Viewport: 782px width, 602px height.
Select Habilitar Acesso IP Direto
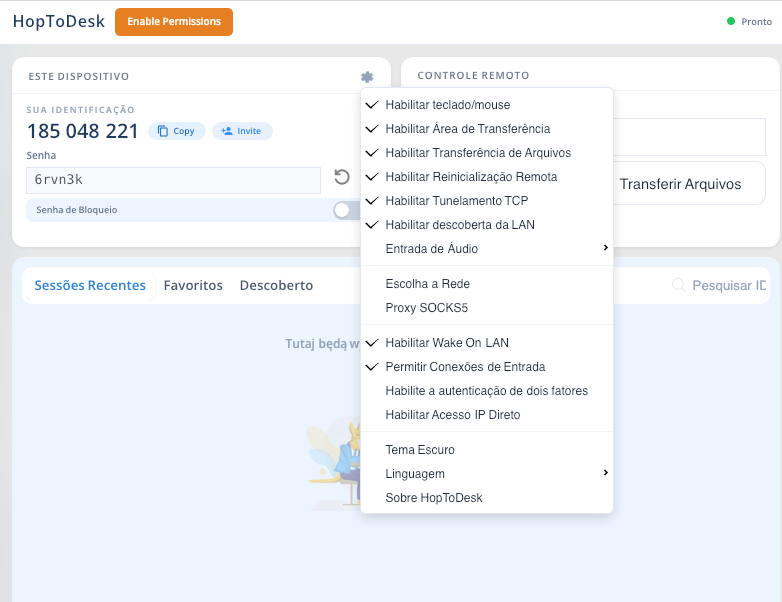coord(487,414)
